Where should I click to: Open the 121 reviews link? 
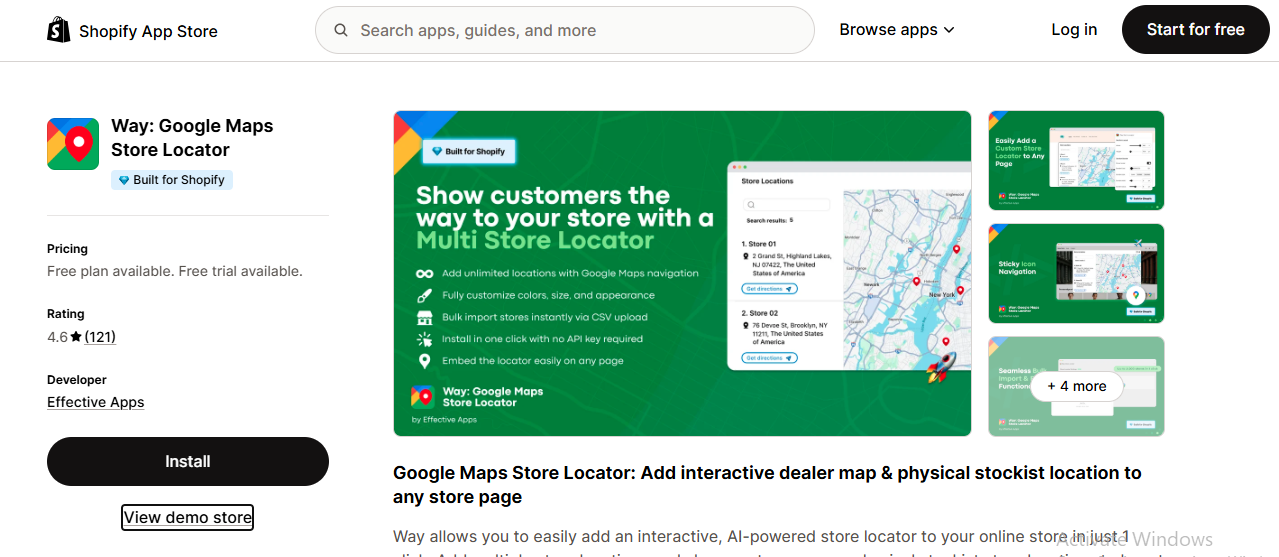pos(100,337)
